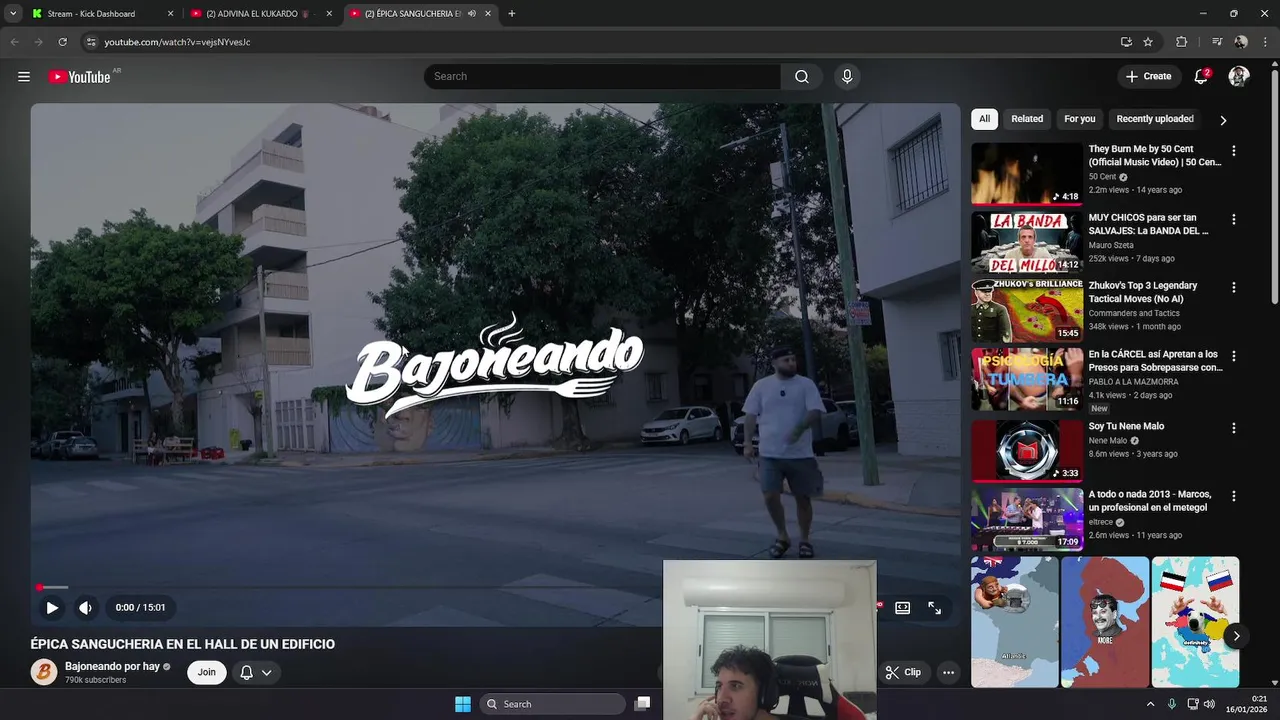
Task: Start voice search with the microphone
Action: coord(847,77)
